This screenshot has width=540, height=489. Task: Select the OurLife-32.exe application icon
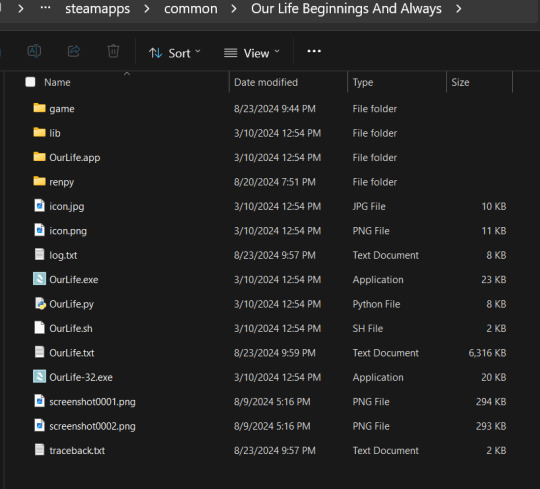40,377
